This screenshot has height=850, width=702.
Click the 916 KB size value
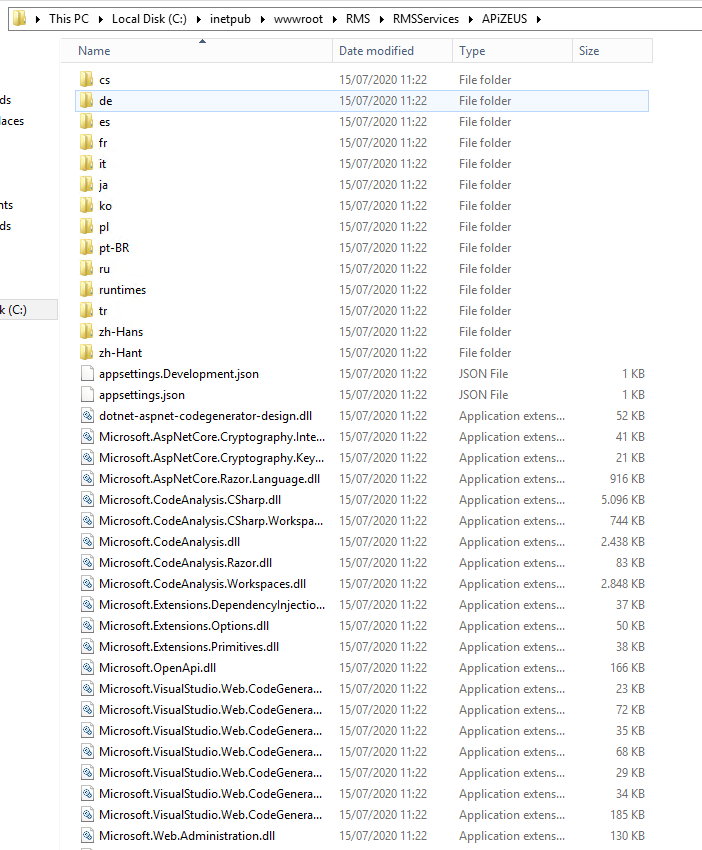coord(627,479)
